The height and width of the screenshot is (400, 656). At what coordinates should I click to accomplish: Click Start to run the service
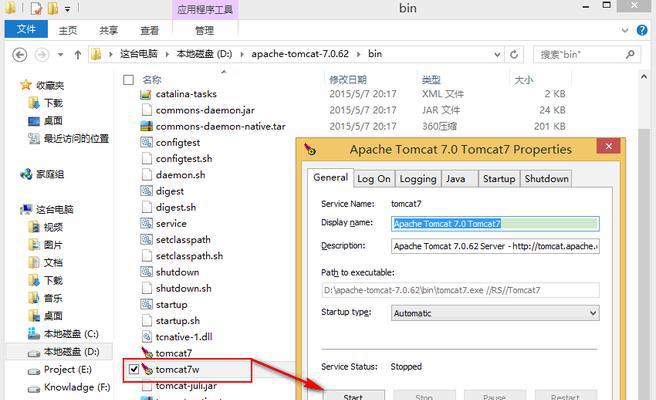tap(353, 395)
